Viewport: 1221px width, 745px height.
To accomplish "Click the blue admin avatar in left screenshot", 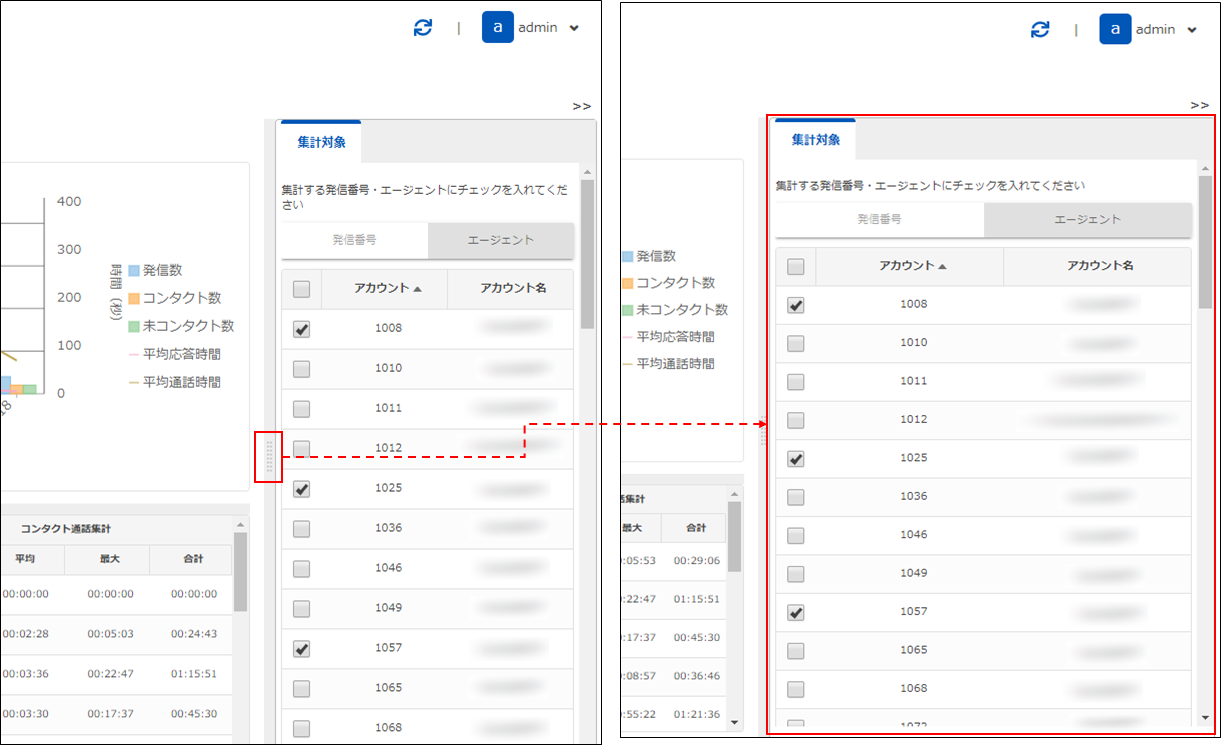I will pyautogui.click(x=498, y=28).
